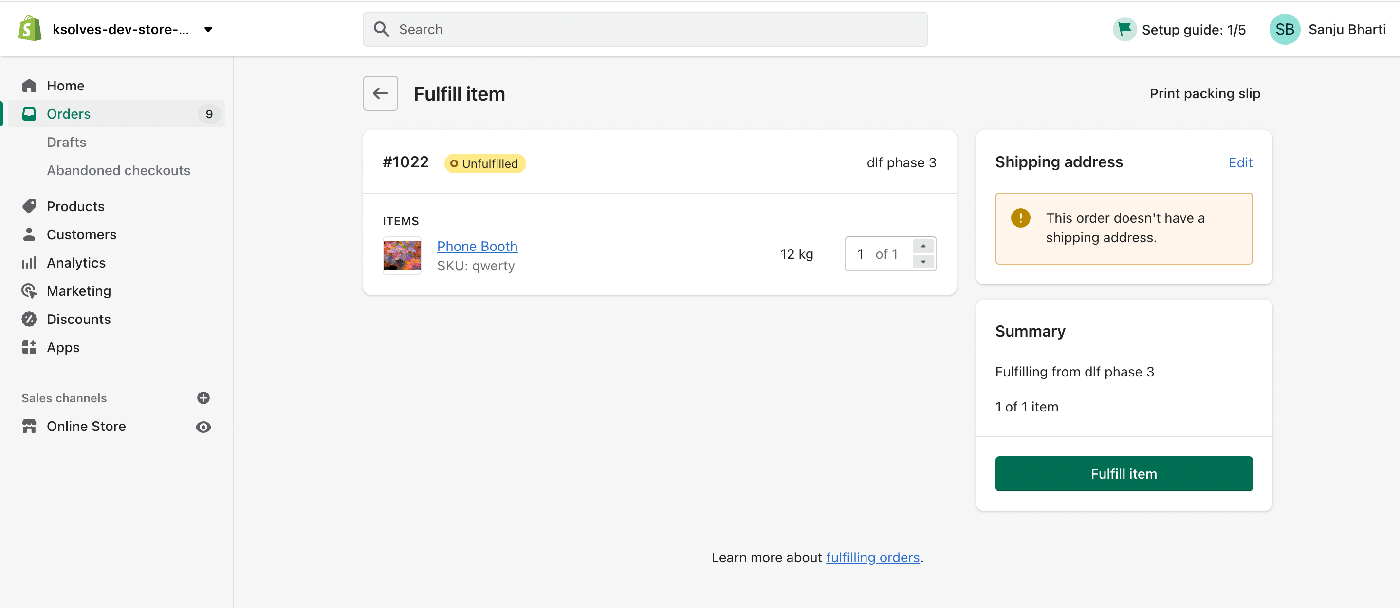1400x608 pixels.
Task: Click the setup guide flag icon
Action: (1125, 29)
